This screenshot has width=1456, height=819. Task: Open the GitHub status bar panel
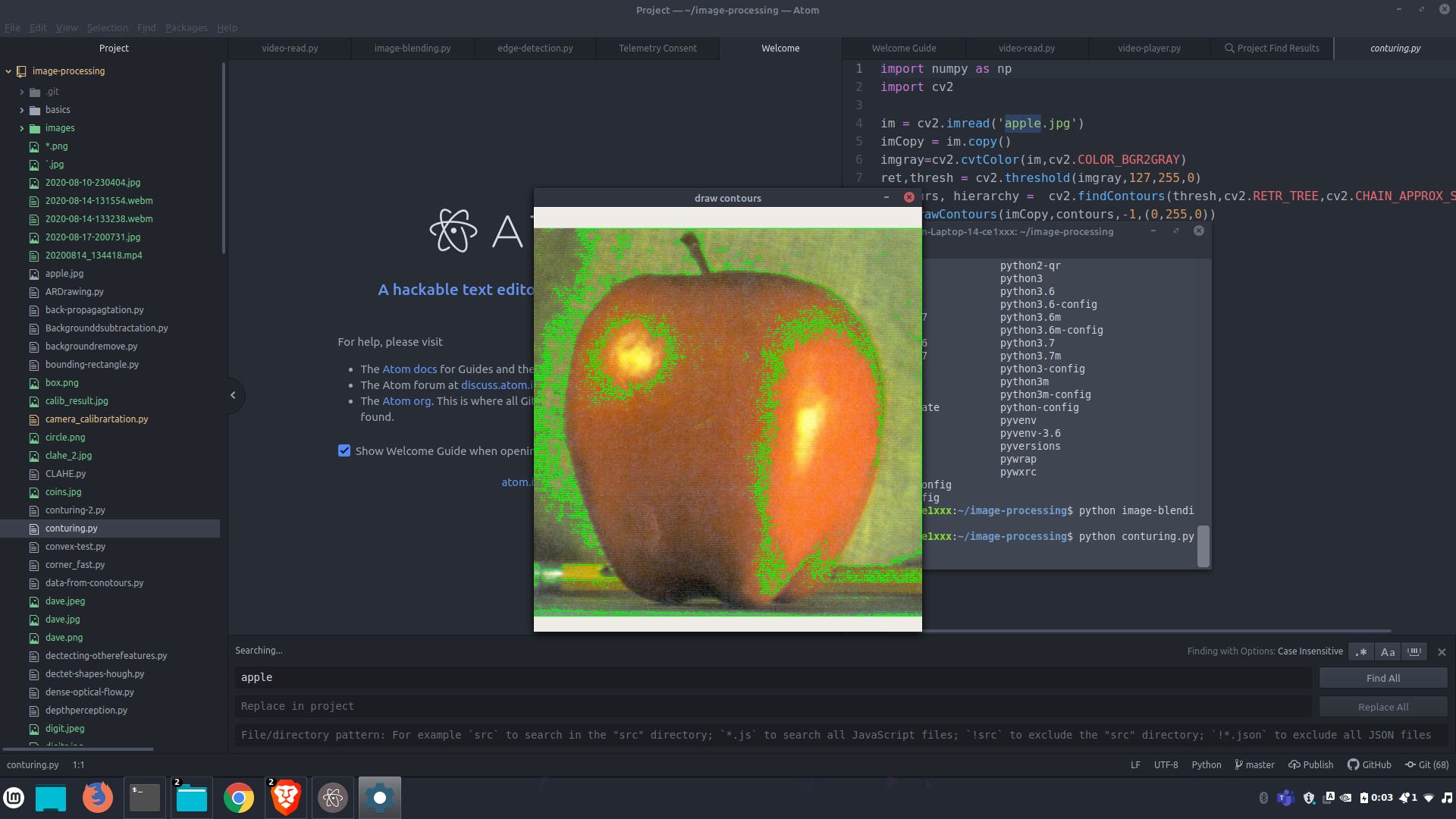[x=1370, y=765]
